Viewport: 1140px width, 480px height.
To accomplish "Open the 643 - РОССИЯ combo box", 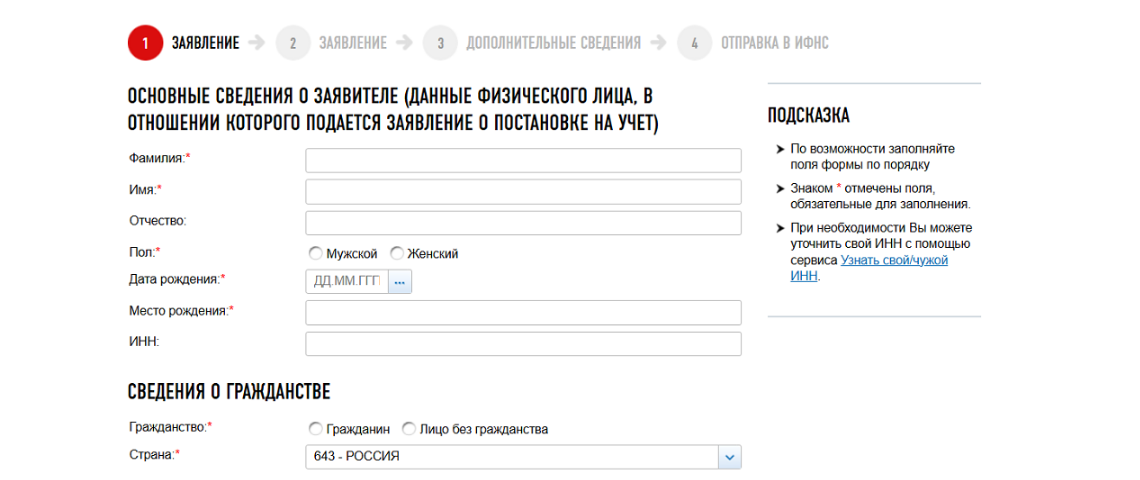I will click(511, 457).
